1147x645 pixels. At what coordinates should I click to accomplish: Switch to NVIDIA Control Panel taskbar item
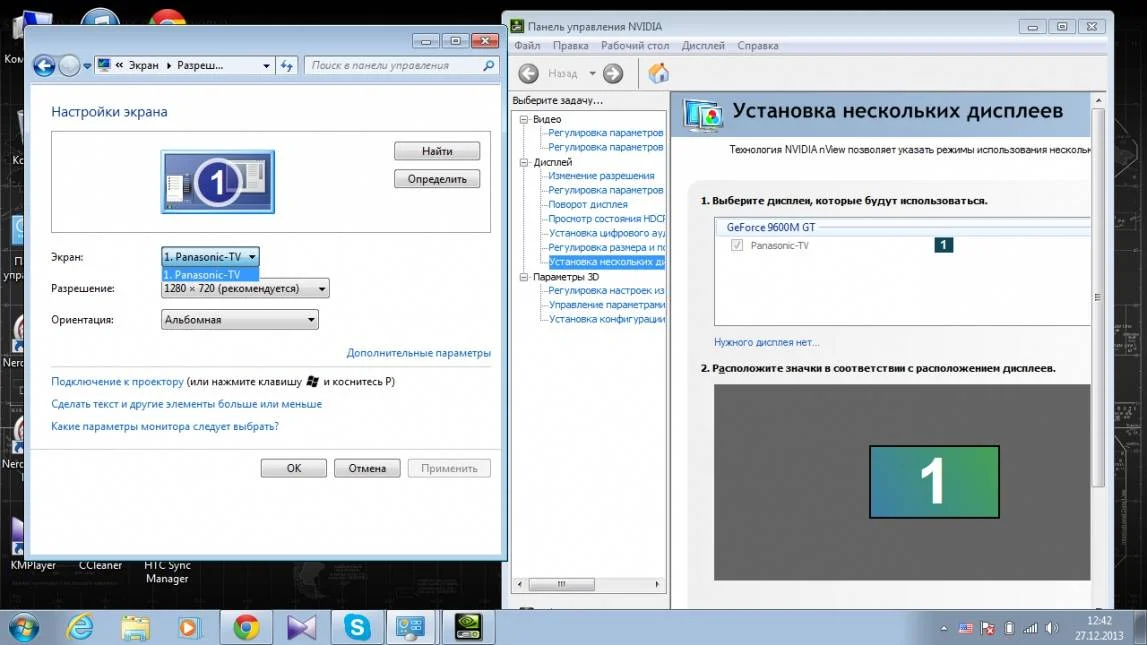(x=468, y=627)
